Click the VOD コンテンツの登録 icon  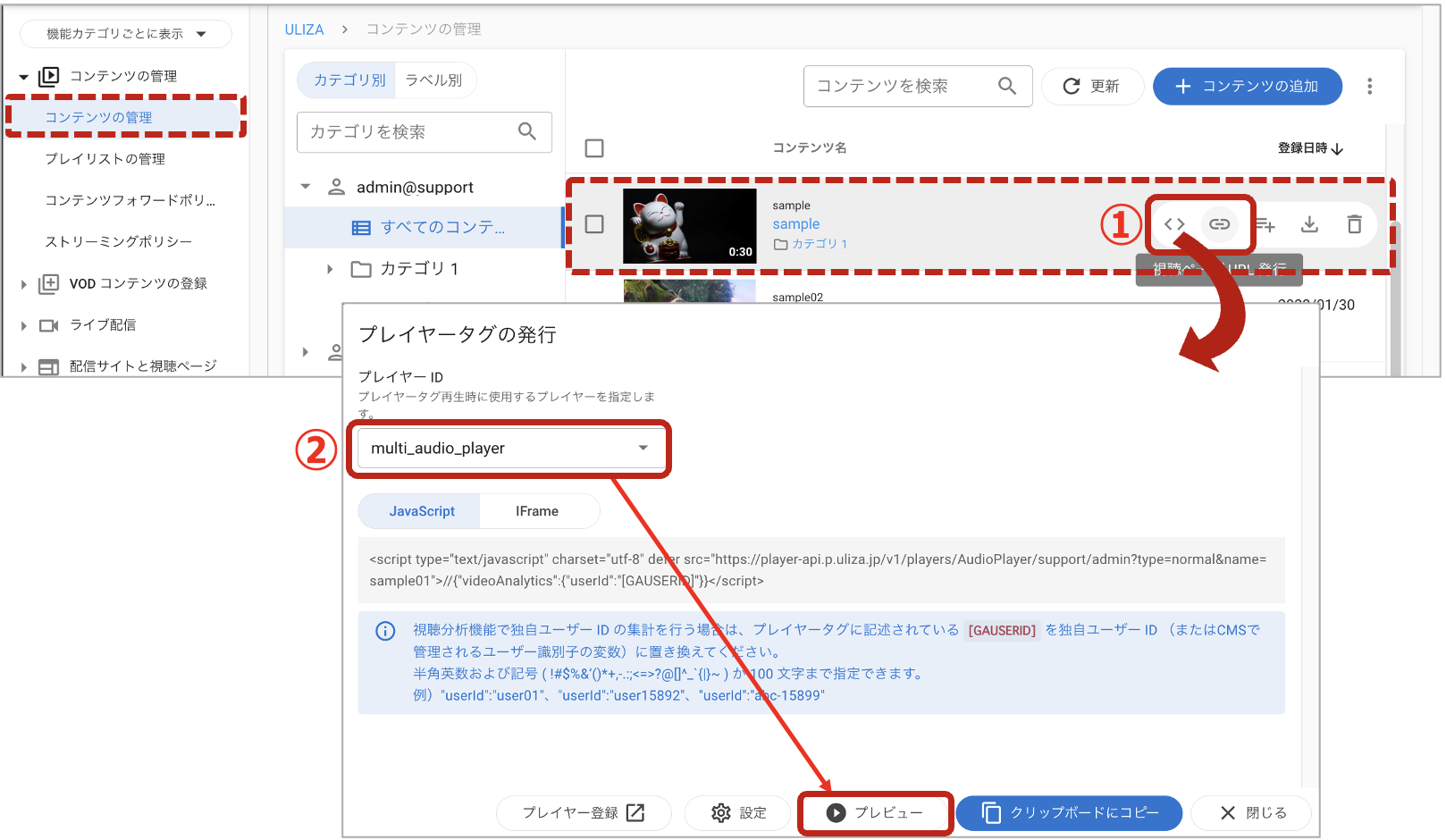(x=49, y=283)
